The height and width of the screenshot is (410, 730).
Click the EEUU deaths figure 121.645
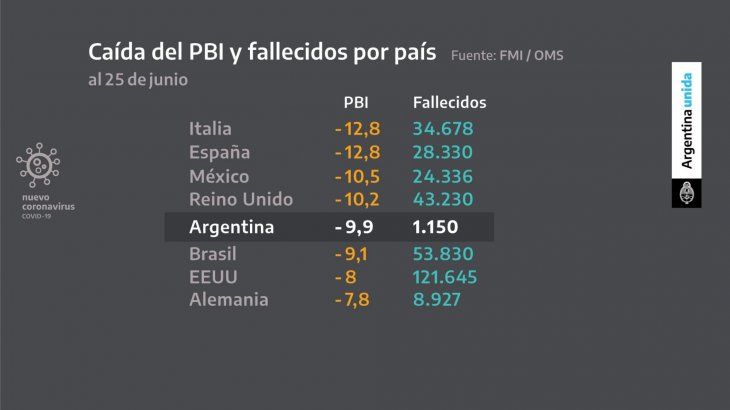tap(445, 277)
